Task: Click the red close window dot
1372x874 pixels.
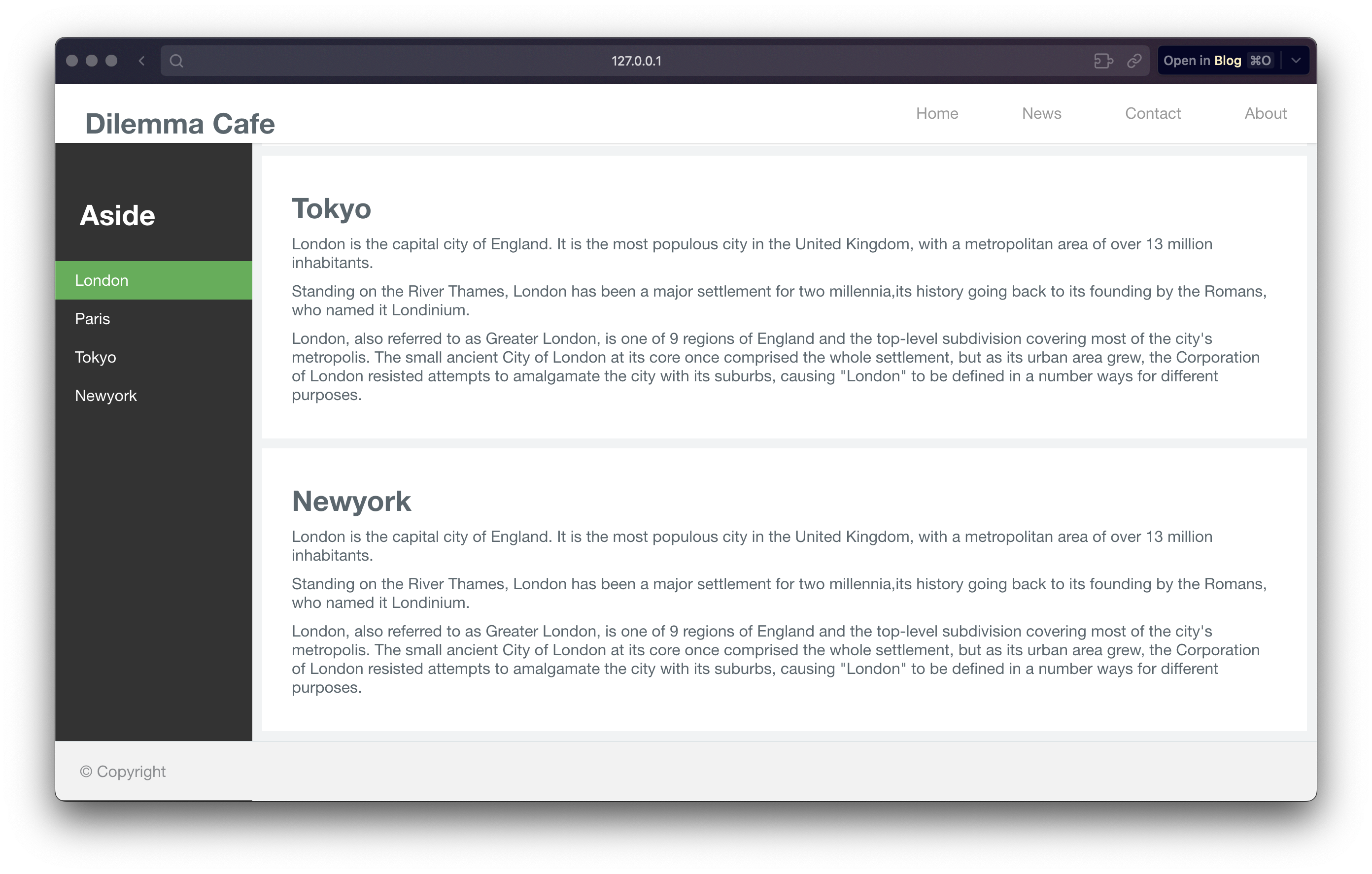Action: [72, 61]
